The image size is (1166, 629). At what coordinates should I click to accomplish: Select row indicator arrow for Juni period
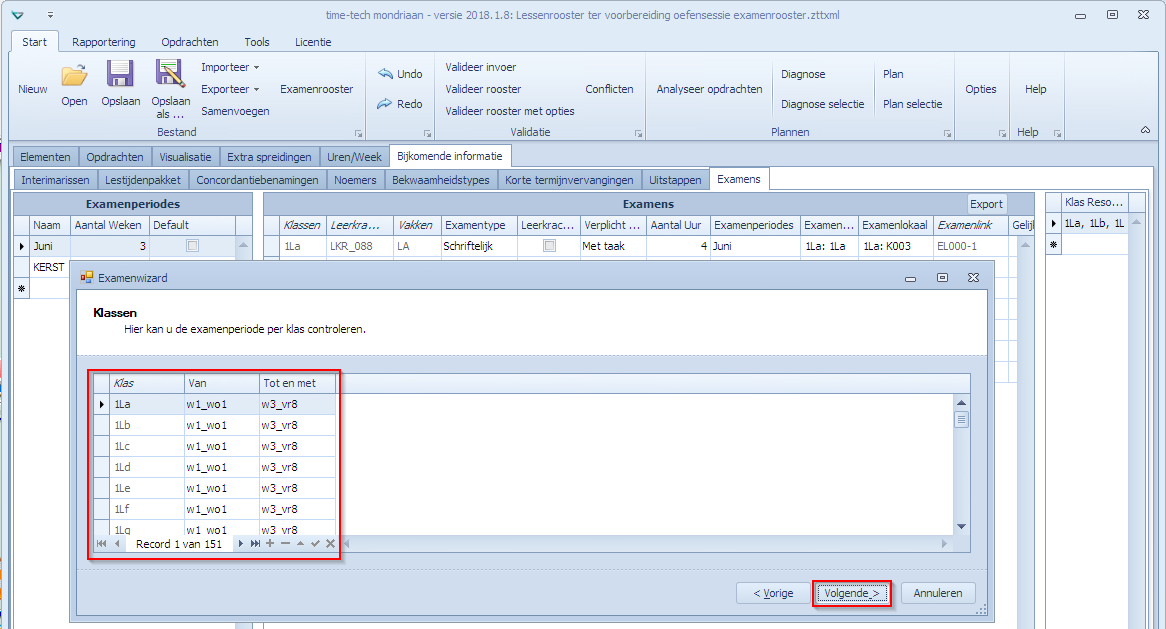coord(22,245)
